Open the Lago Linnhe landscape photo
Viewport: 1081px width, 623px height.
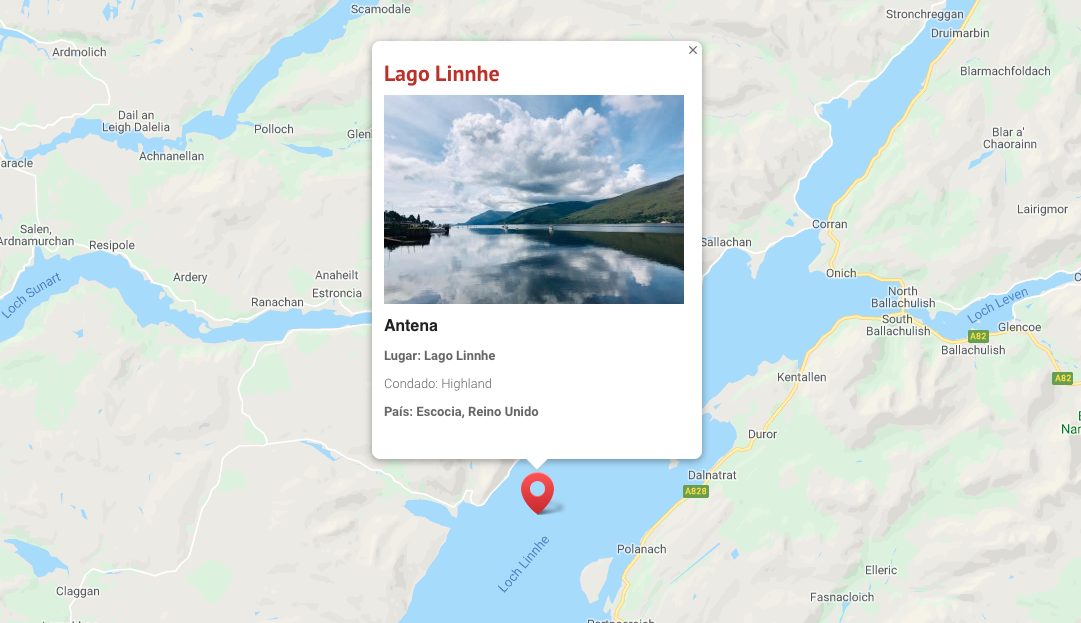pos(534,199)
